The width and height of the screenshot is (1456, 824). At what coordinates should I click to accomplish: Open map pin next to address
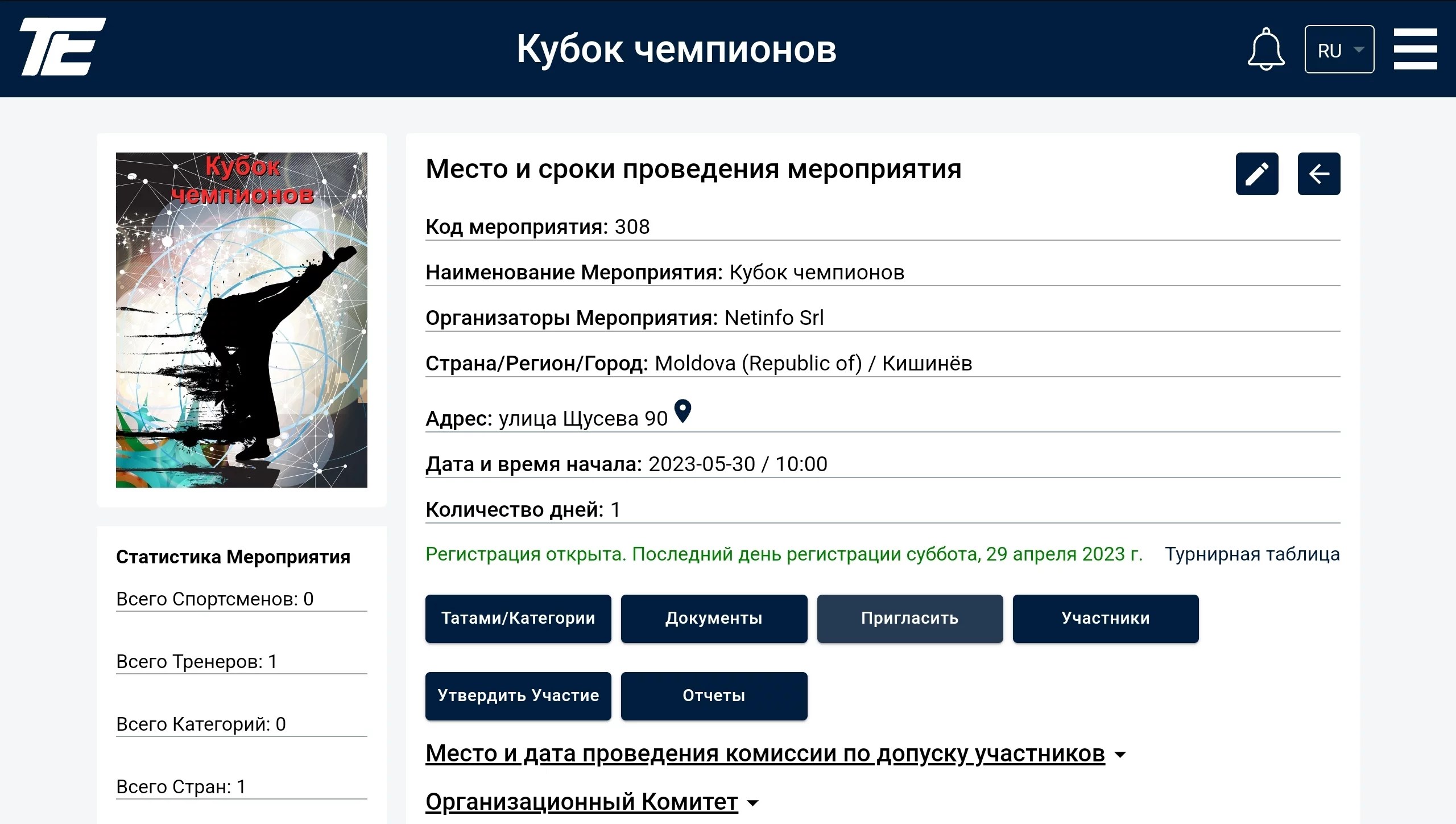[682, 411]
